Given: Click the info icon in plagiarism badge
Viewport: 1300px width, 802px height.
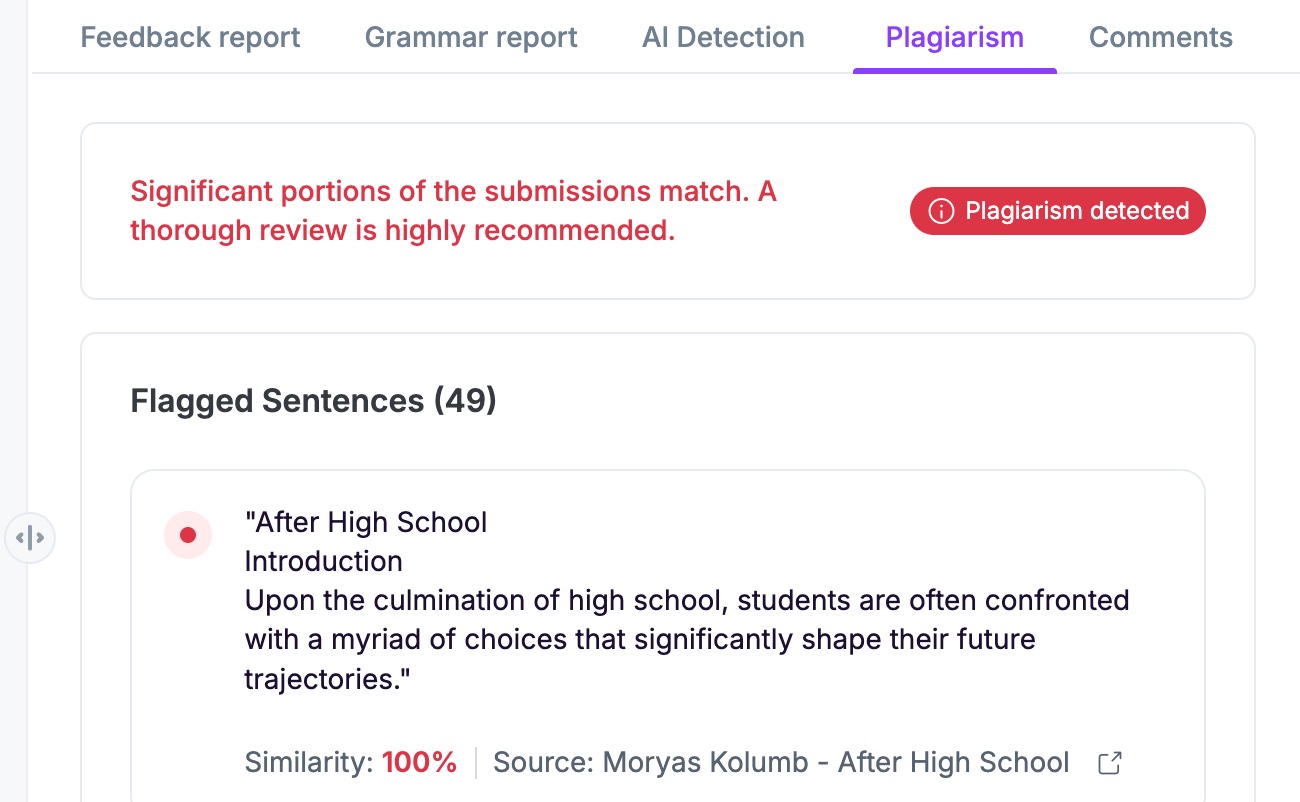Looking at the screenshot, I should point(940,211).
